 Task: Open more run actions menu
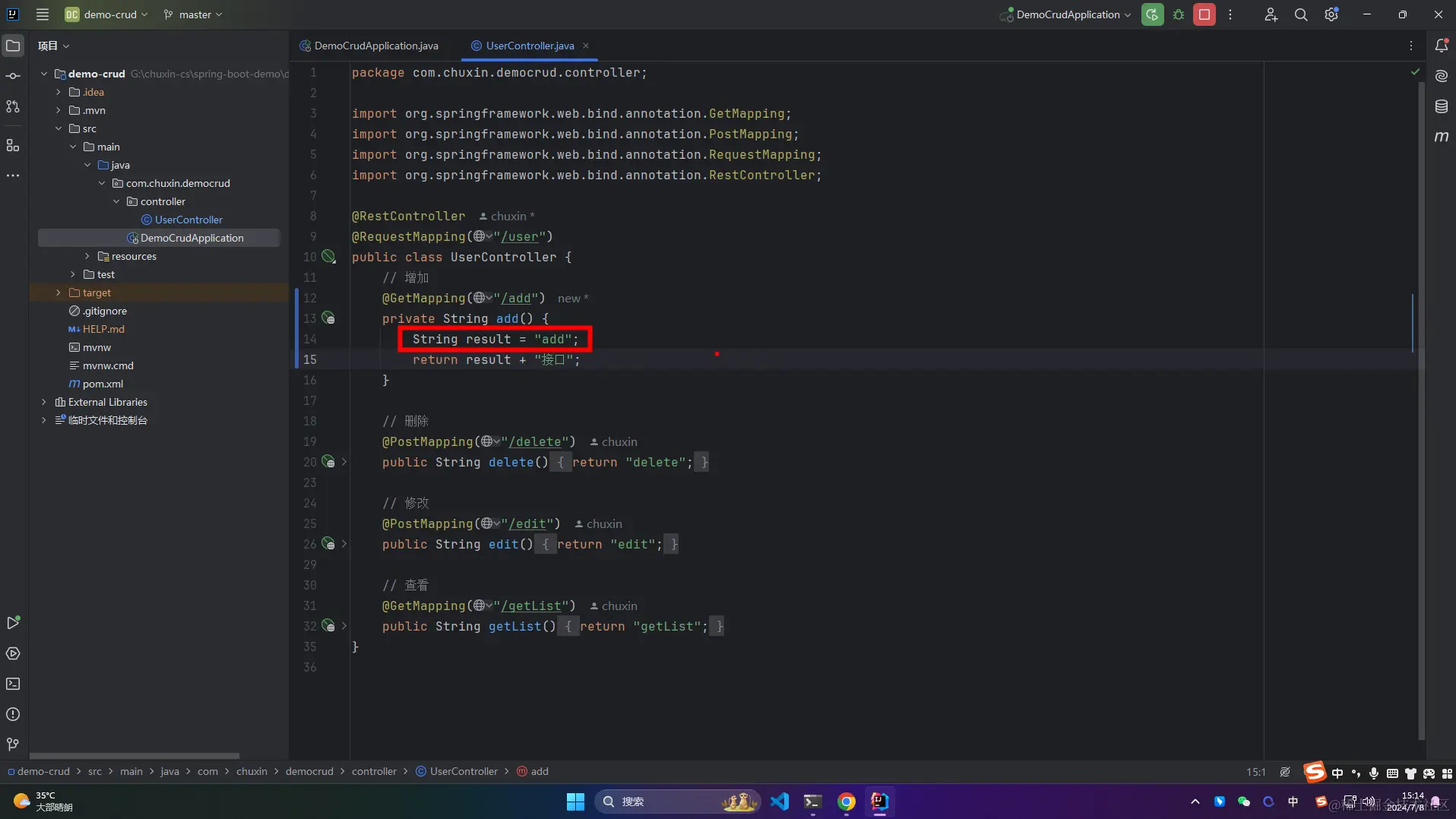[x=1230, y=14]
